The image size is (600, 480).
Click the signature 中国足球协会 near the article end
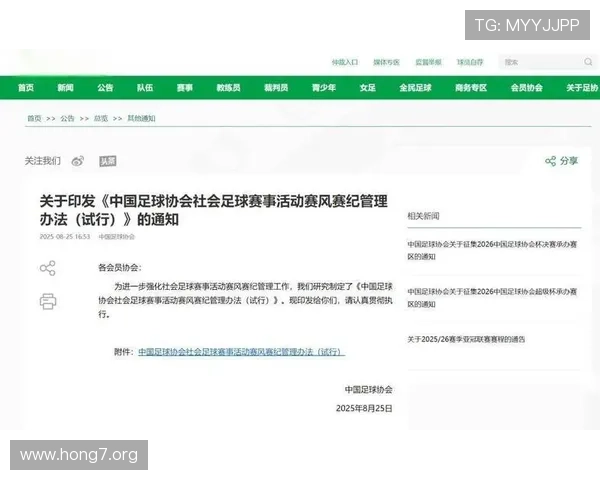(x=369, y=390)
